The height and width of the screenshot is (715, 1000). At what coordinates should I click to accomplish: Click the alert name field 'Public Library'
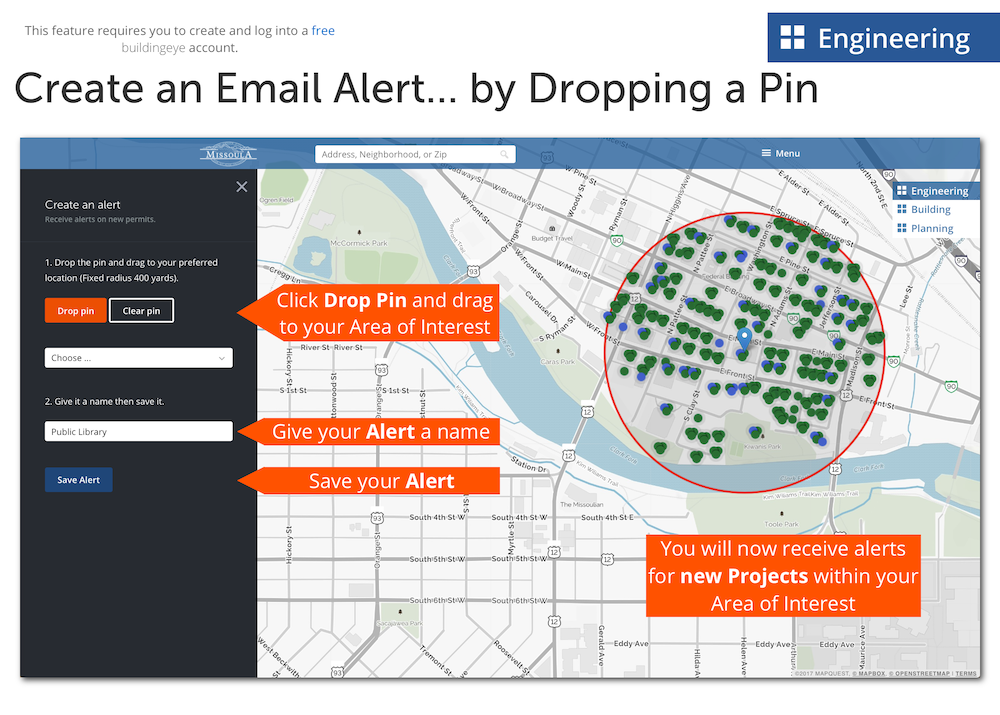[138, 431]
